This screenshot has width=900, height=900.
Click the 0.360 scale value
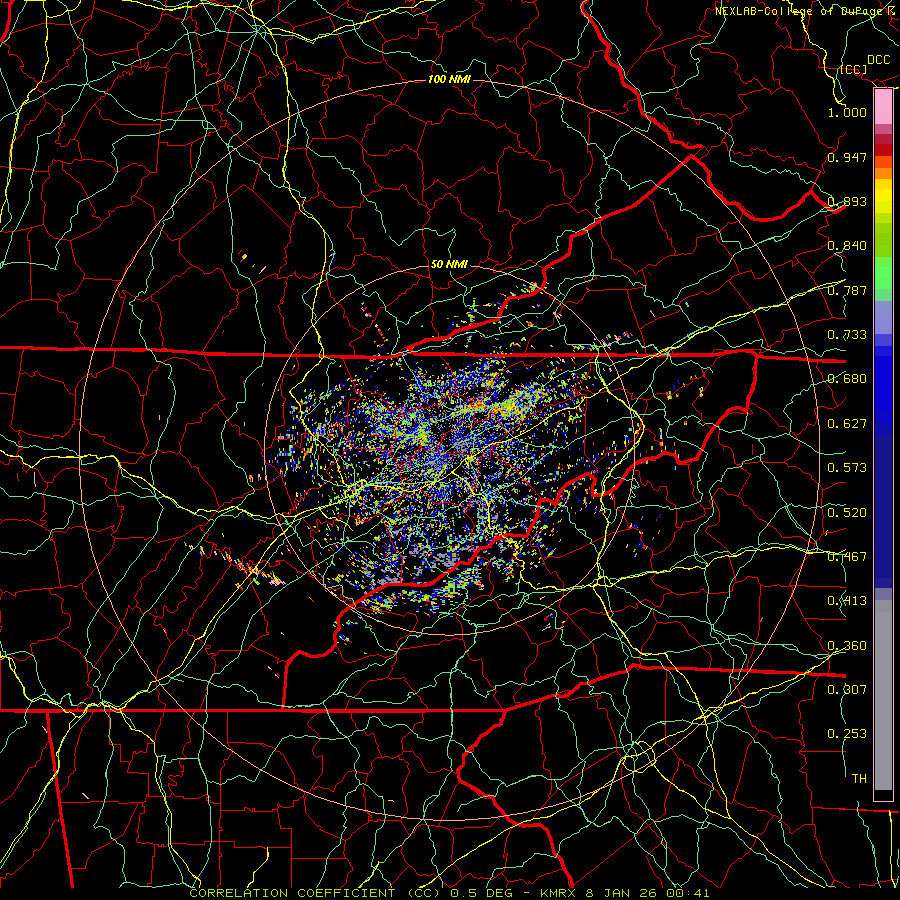click(x=847, y=646)
